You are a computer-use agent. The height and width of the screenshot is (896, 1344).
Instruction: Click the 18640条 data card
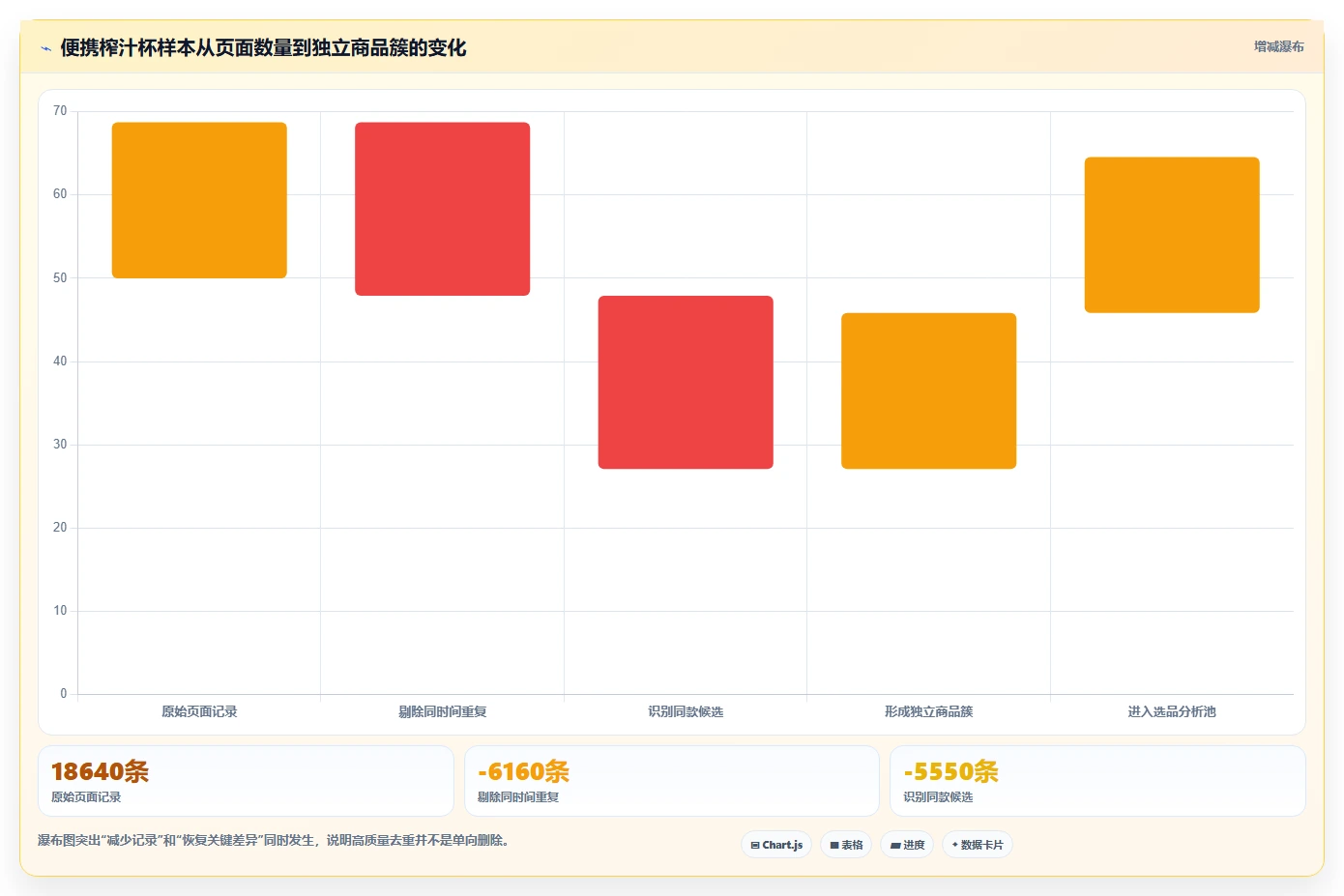click(x=246, y=781)
